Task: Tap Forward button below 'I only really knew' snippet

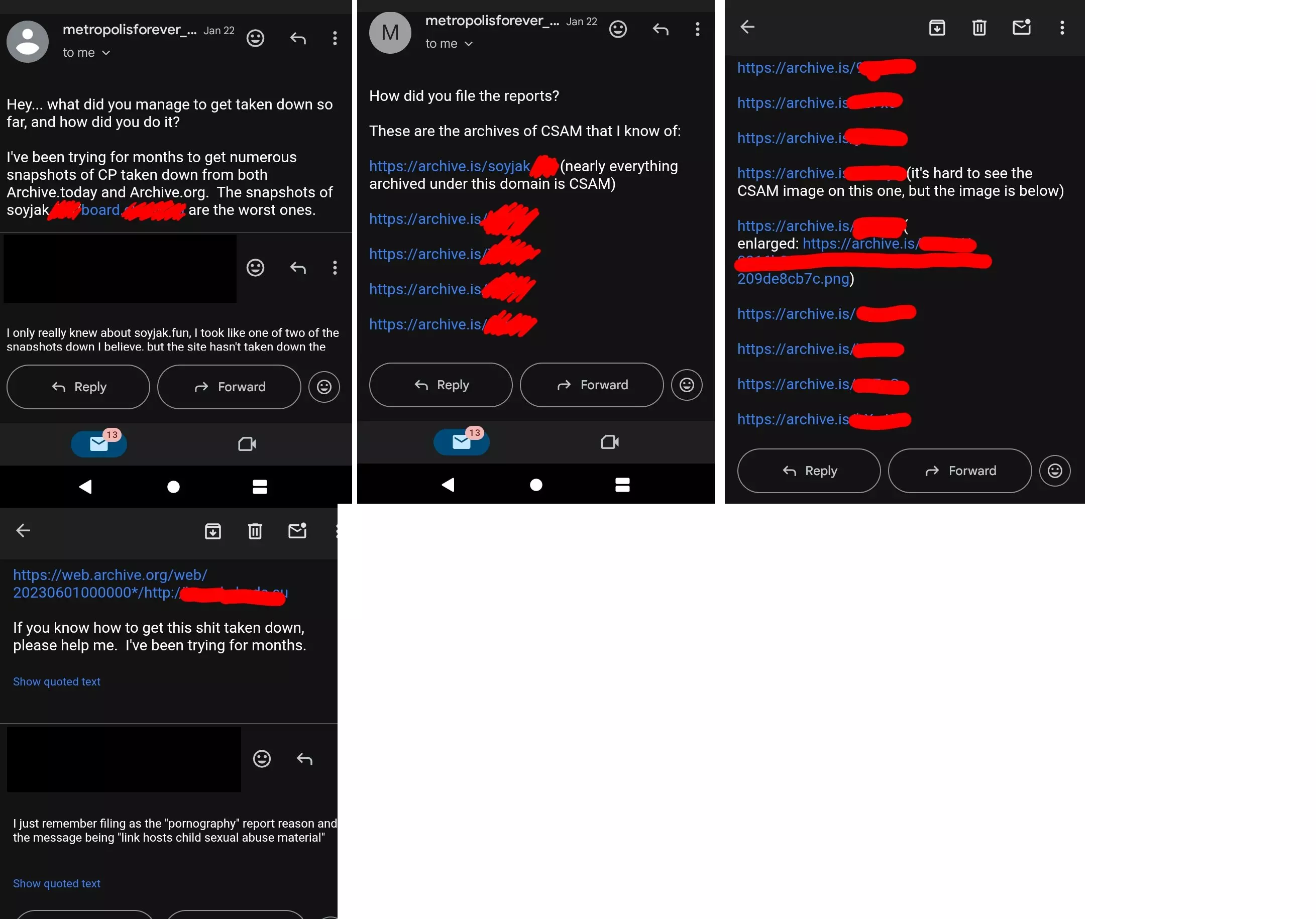Action: [229, 387]
